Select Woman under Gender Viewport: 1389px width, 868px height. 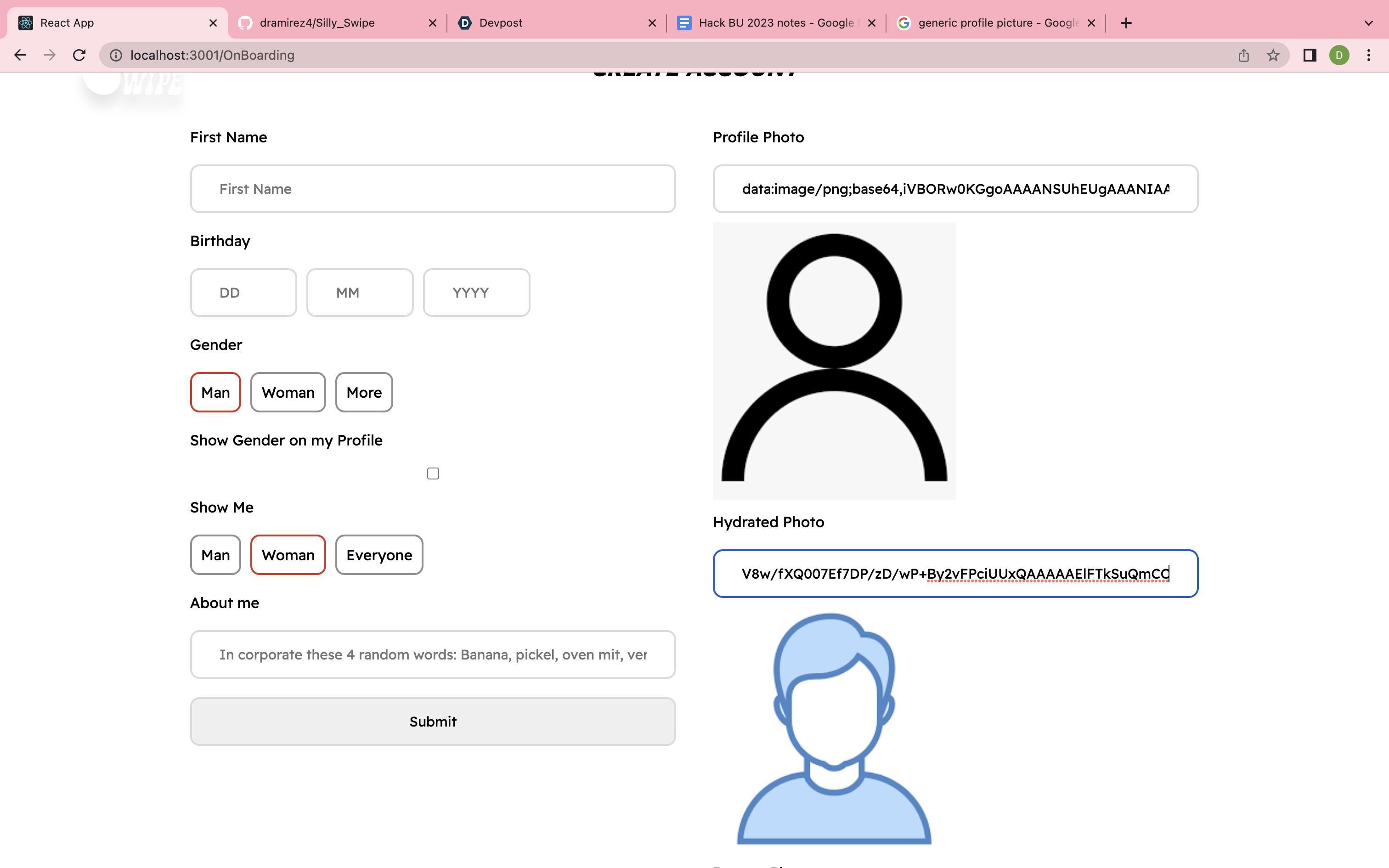pos(288,393)
